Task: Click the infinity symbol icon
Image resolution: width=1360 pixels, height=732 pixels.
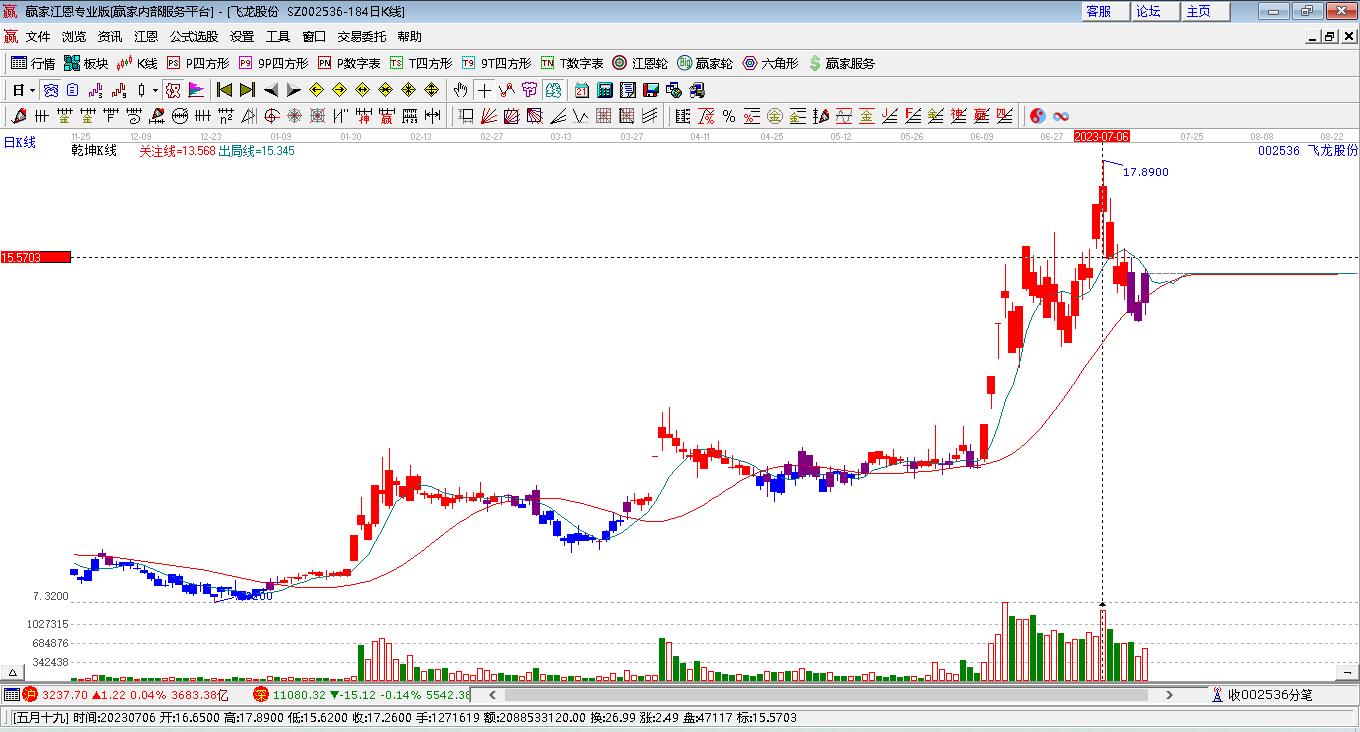Action: (x=1061, y=116)
